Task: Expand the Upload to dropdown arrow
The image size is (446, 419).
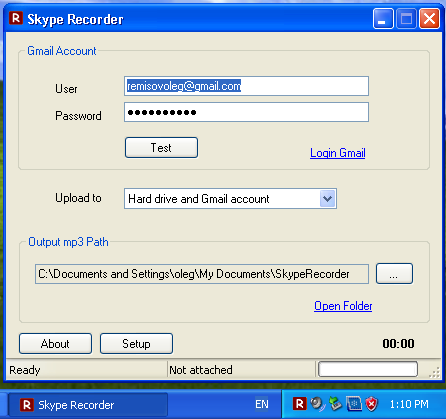Action: [x=327, y=199]
